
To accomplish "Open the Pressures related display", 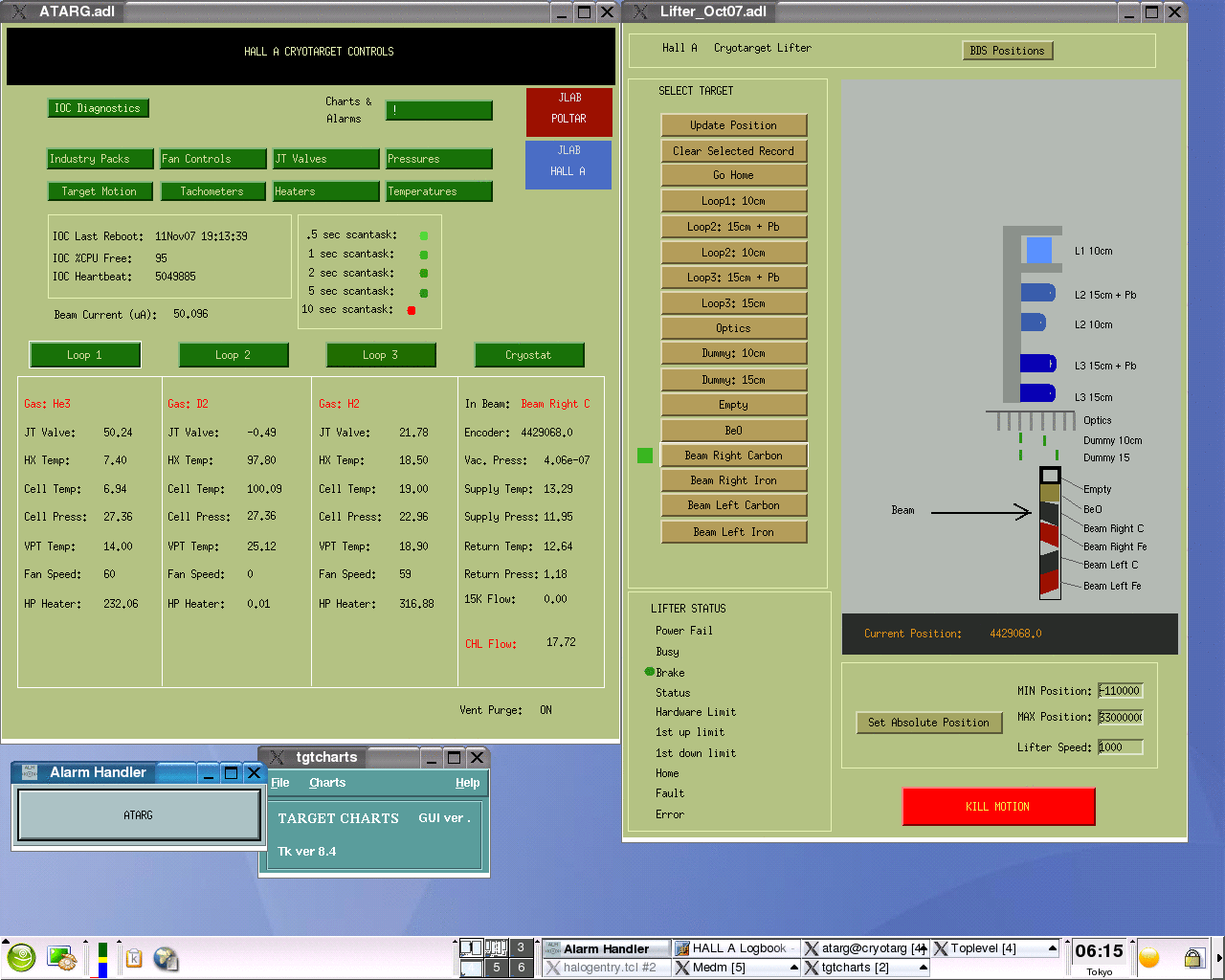I will pyautogui.click(x=439, y=159).
